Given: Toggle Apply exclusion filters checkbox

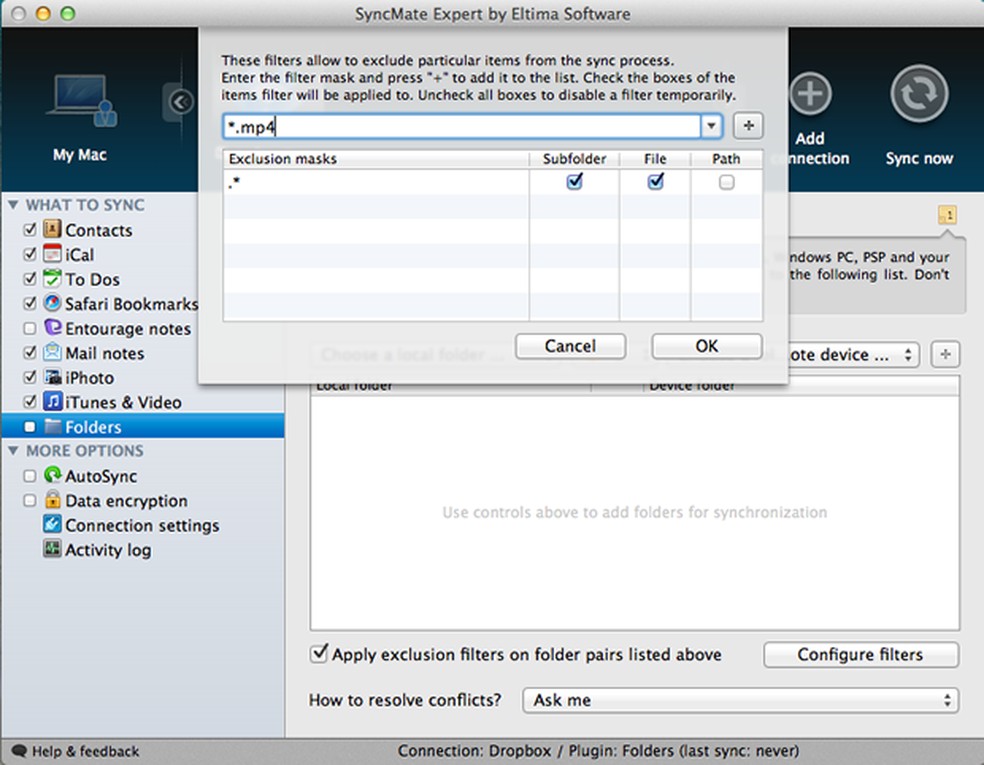Looking at the screenshot, I should tap(319, 654).
